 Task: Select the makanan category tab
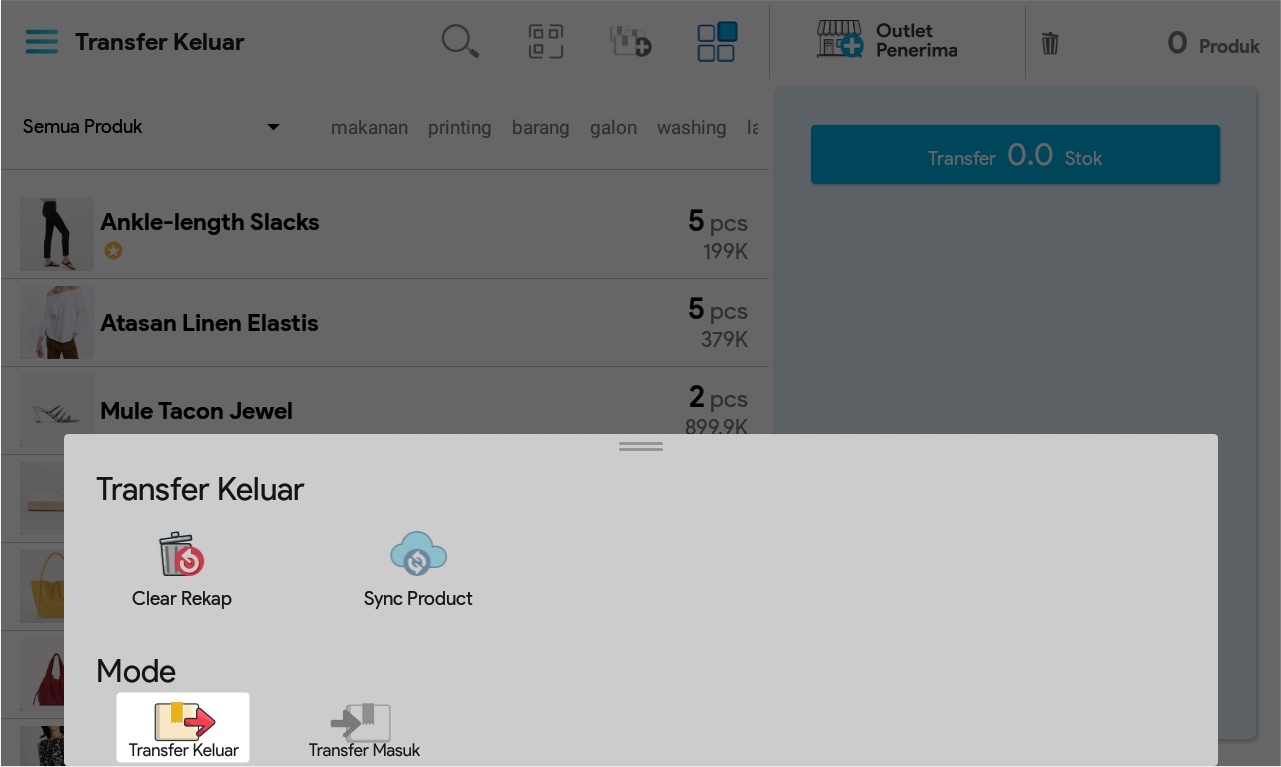click(369, 128)
